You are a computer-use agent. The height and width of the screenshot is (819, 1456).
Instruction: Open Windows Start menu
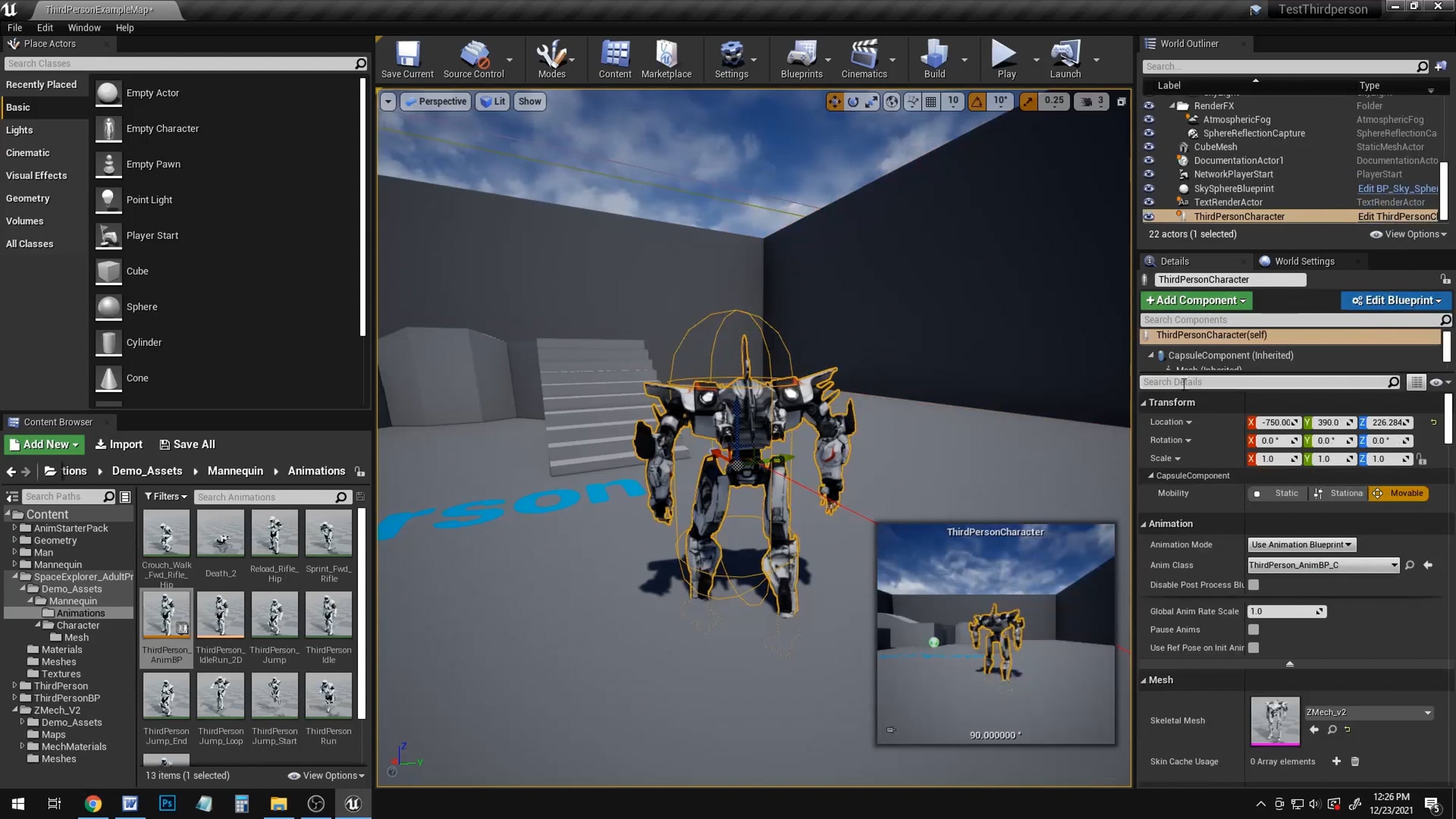pos(18,804)
